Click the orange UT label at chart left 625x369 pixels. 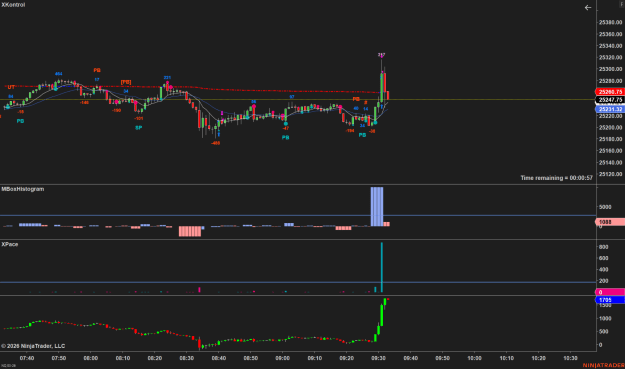pos(11,87)
